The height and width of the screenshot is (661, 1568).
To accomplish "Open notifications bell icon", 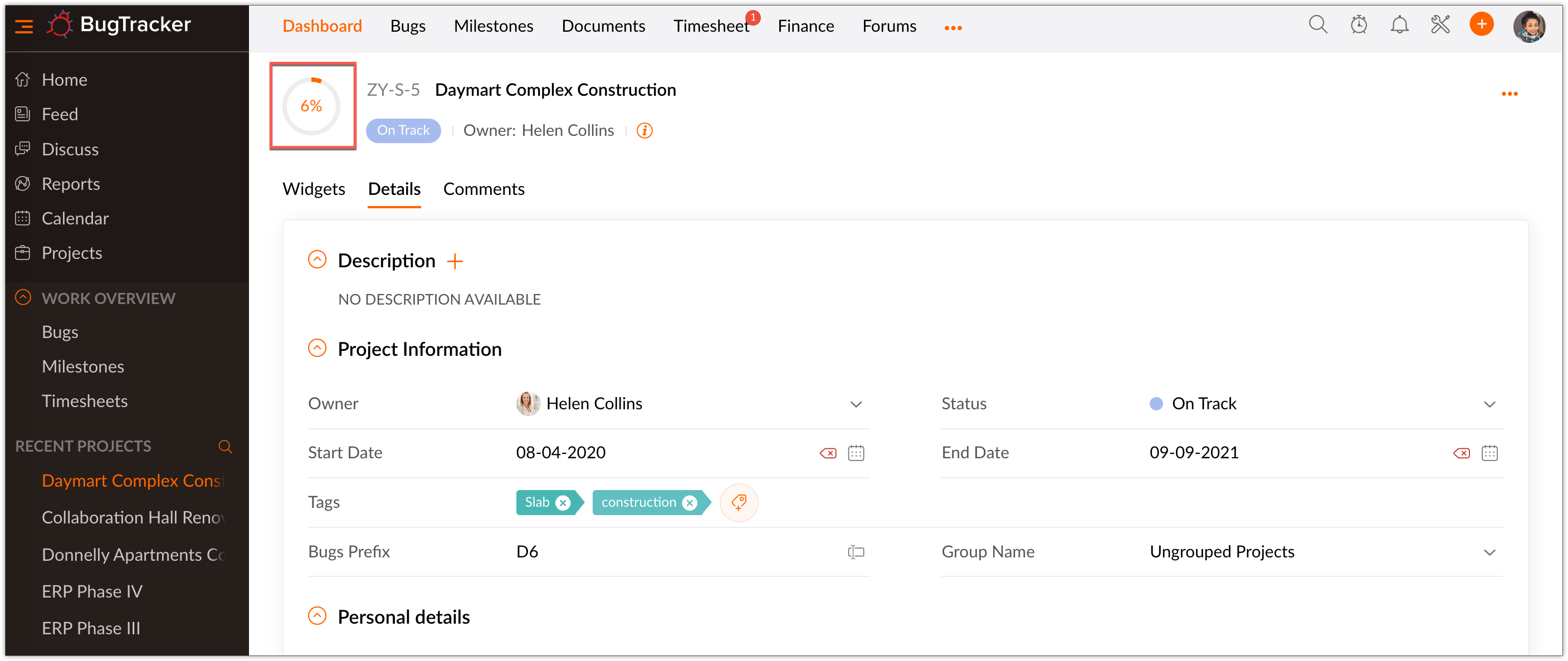I will click(x=1399, y=25).
